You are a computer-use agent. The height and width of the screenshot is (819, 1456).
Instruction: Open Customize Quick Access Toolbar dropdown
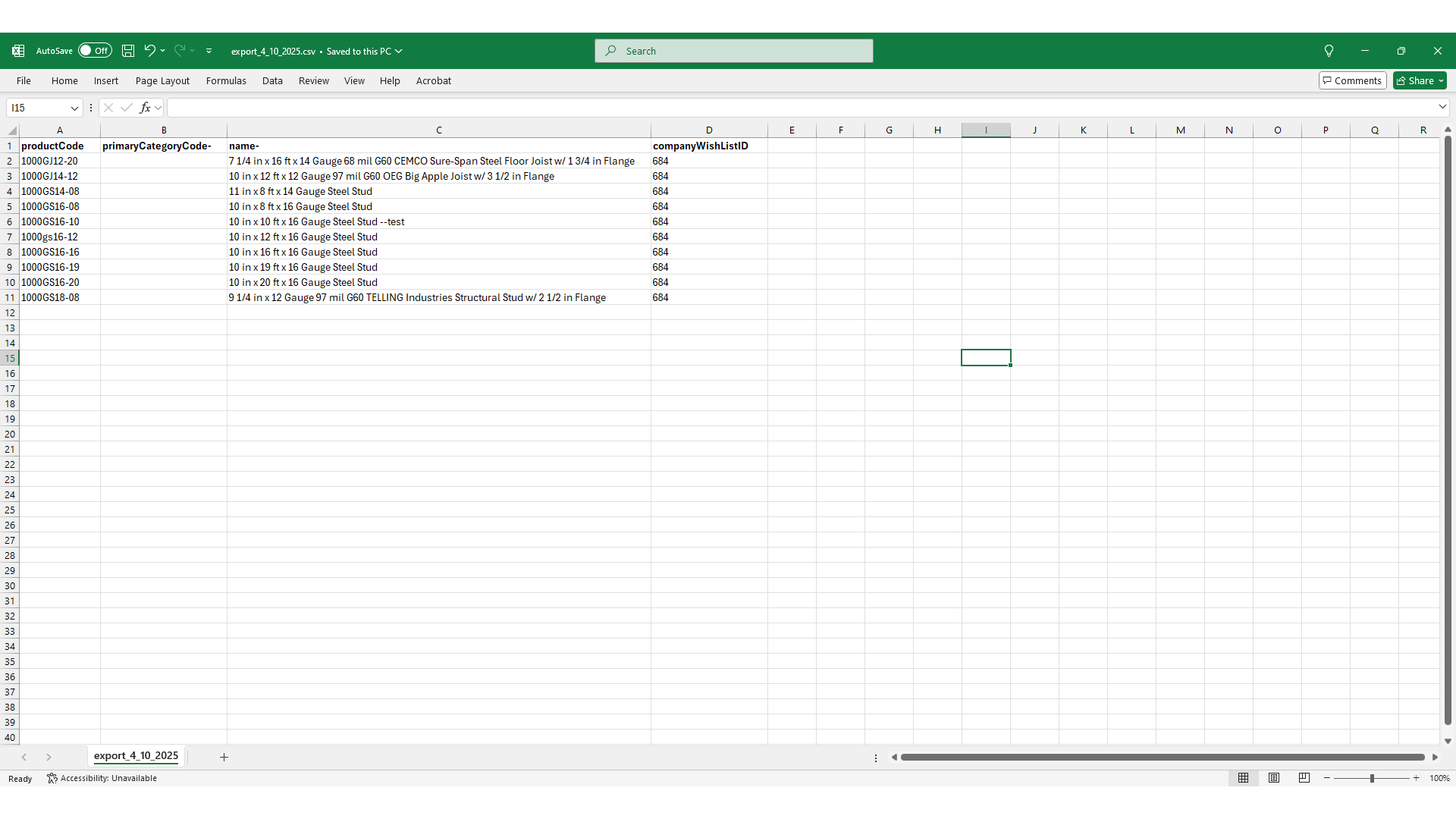(x=209, y=51)
